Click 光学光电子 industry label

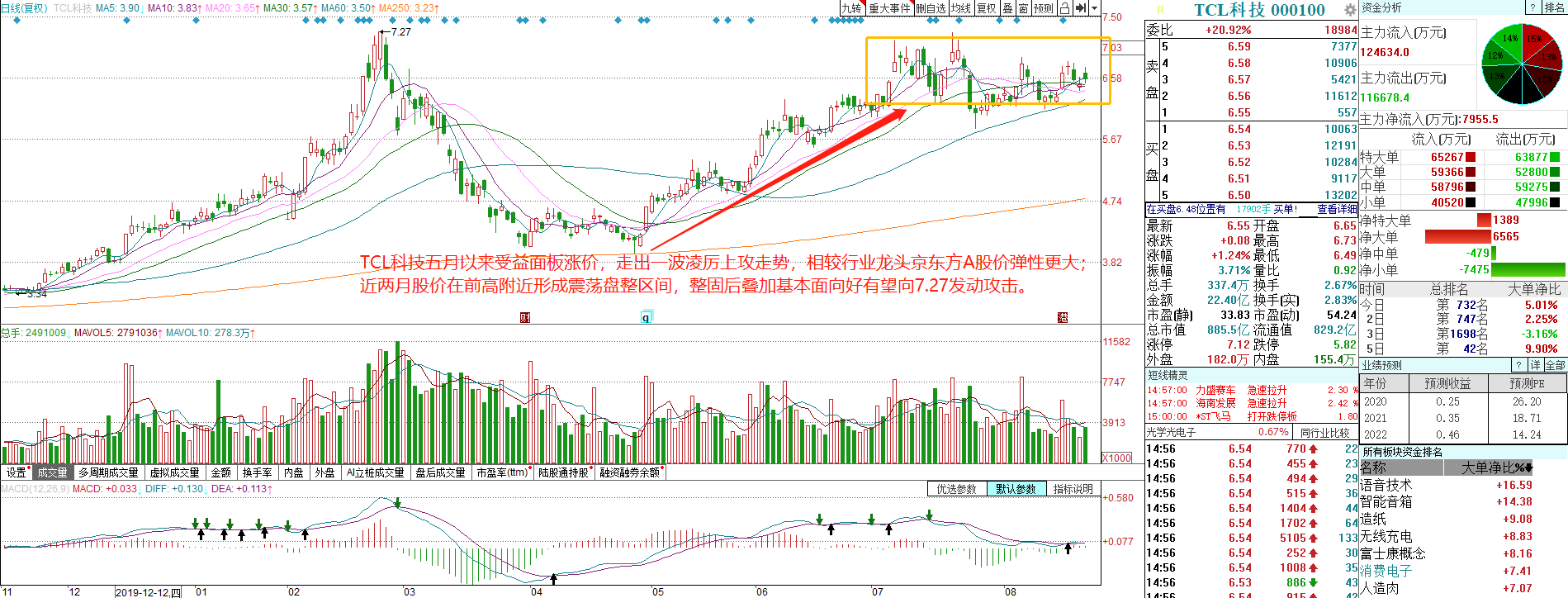(1171, 433)
